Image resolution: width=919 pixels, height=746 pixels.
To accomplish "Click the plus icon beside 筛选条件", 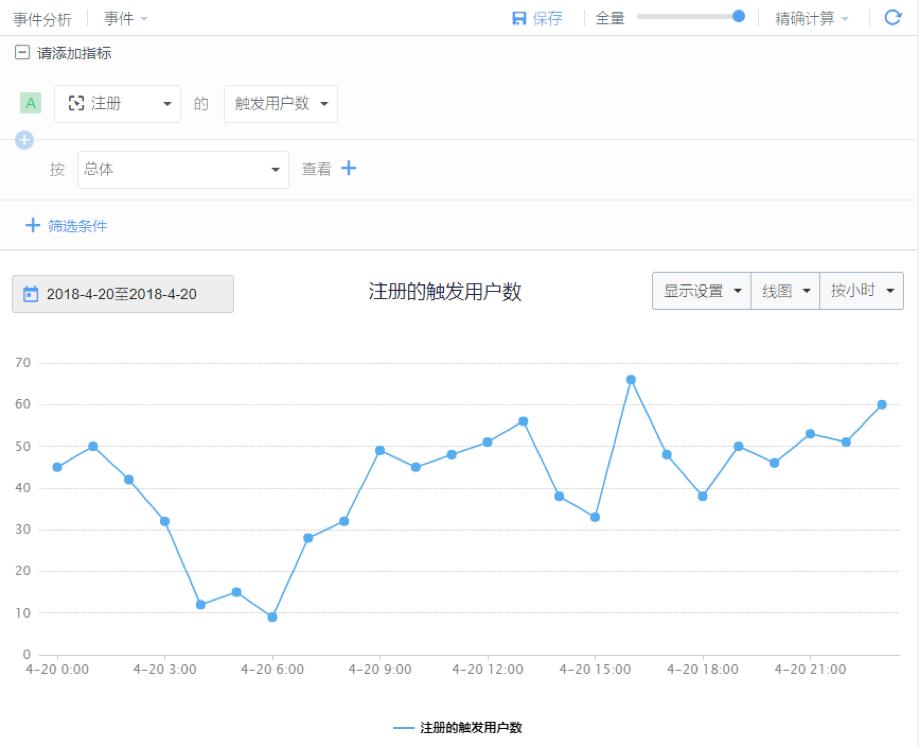I will pos(32,226).
